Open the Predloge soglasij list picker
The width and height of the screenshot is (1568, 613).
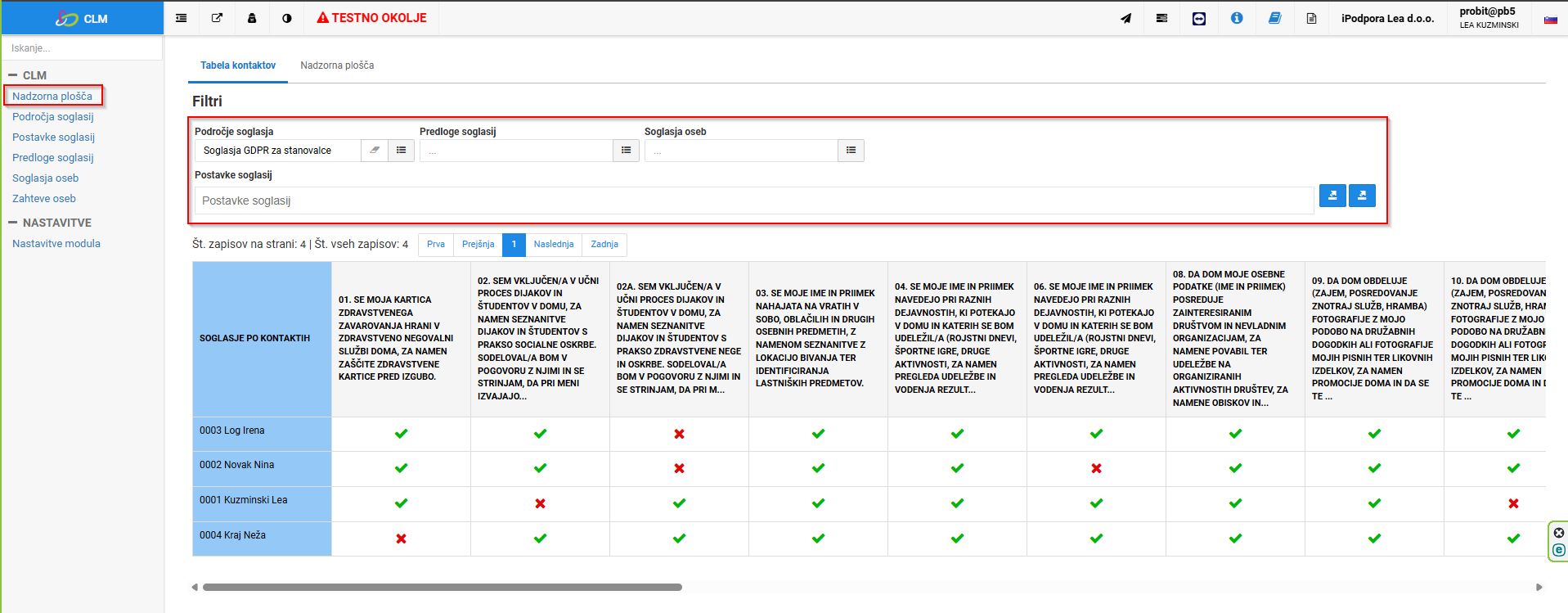tap(626, 151)
